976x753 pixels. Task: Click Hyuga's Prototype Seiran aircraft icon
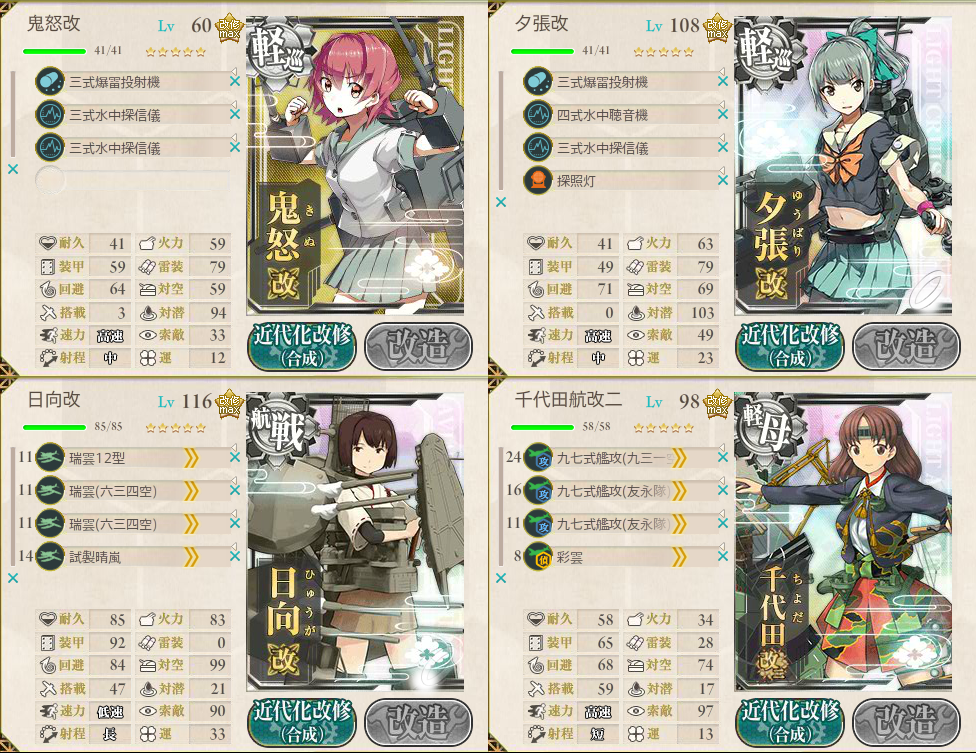click(x=50, y=557)
